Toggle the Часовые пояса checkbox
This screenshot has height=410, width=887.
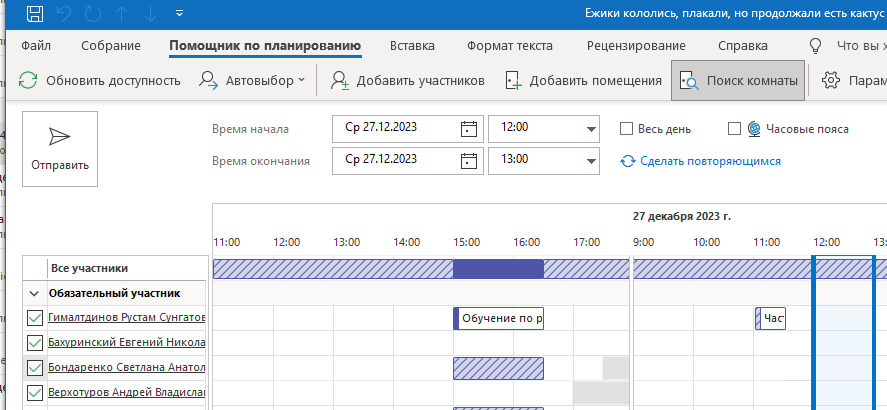(x=734, y=129)
